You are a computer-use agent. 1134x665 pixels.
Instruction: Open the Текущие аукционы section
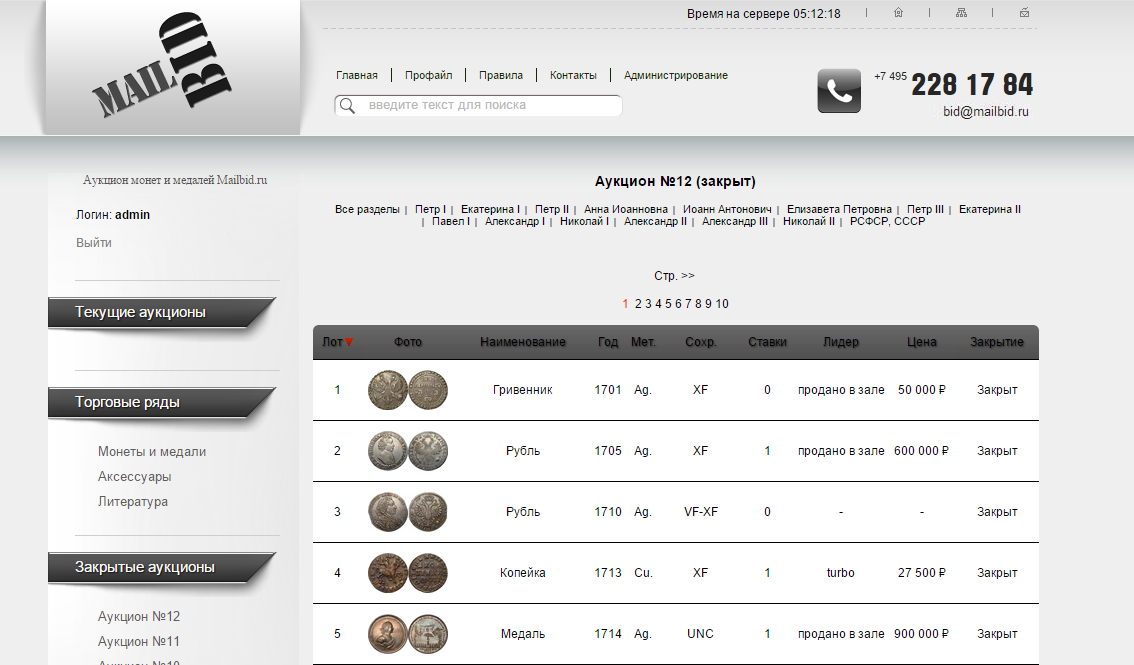[x=162, y=312]
